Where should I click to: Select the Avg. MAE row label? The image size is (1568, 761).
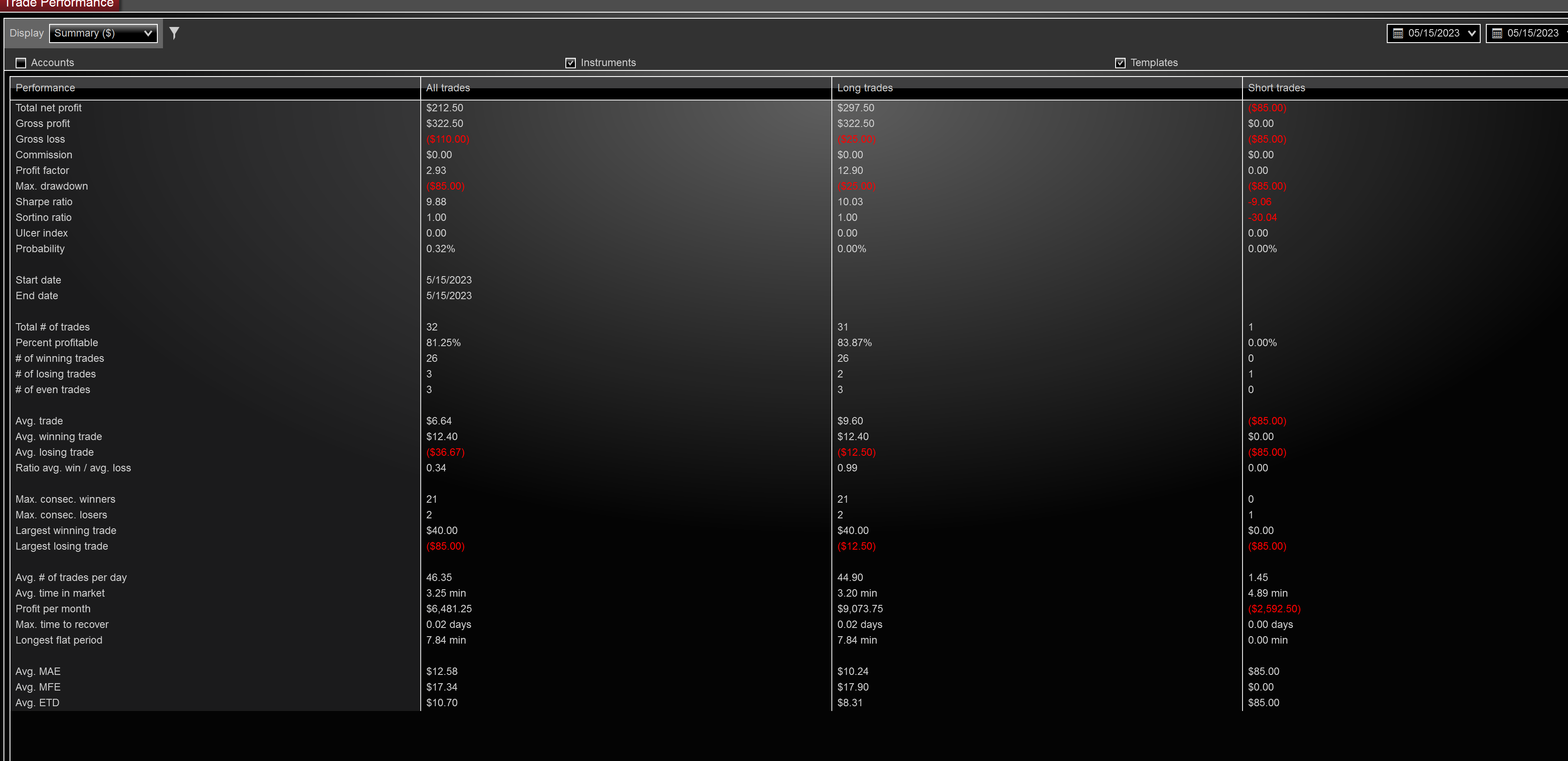pyautogui.click(x=38, y=671)
